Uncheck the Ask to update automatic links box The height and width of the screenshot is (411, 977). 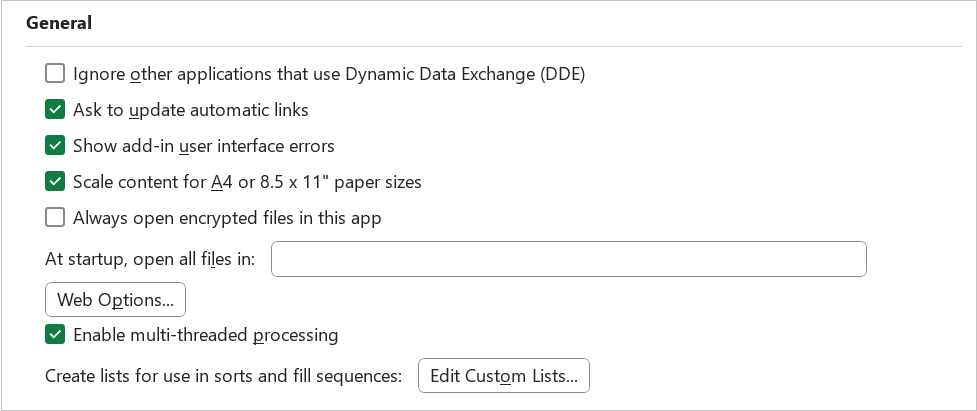55,110
